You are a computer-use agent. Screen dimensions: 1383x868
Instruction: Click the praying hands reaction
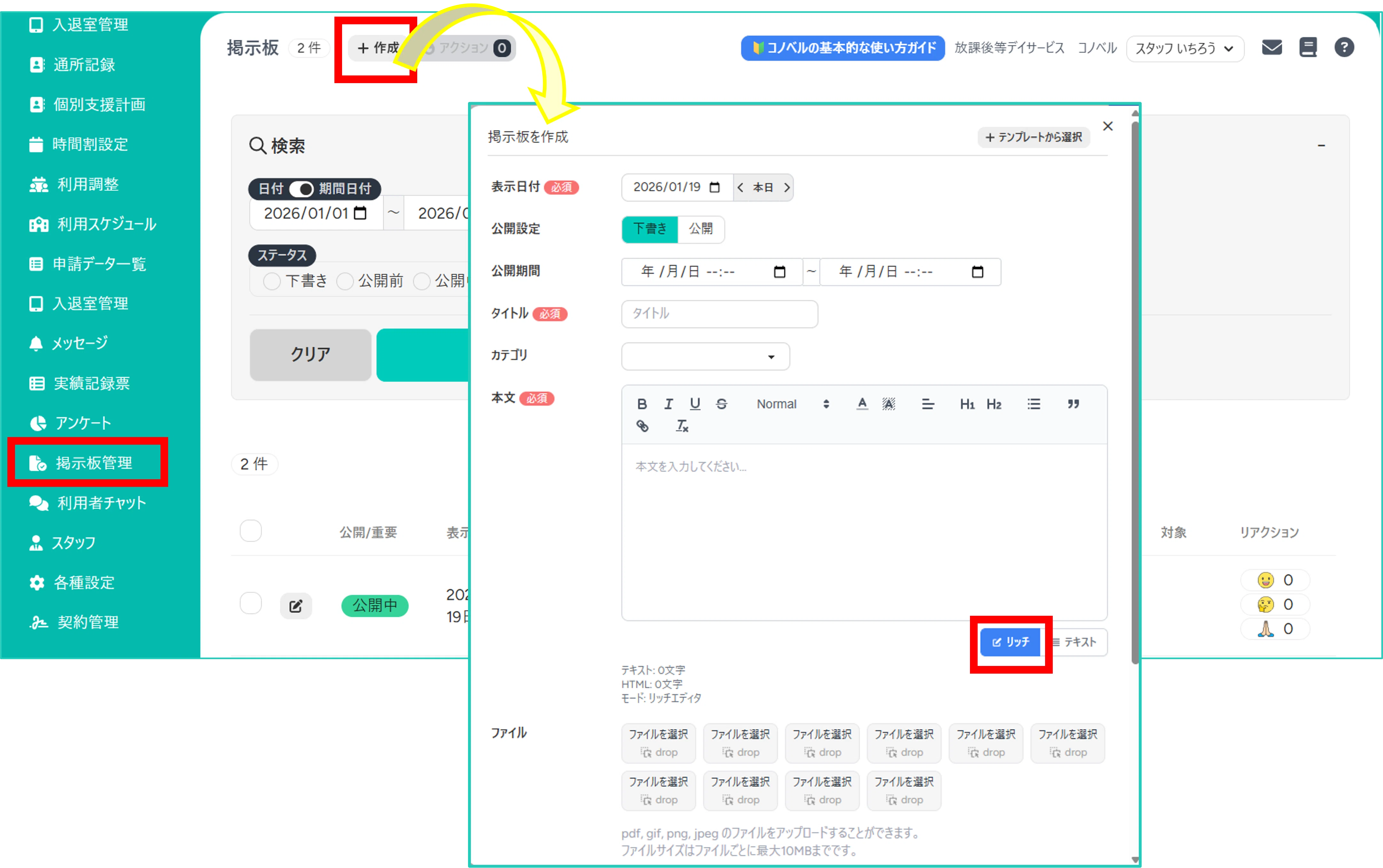click(x=1275, y=629)
